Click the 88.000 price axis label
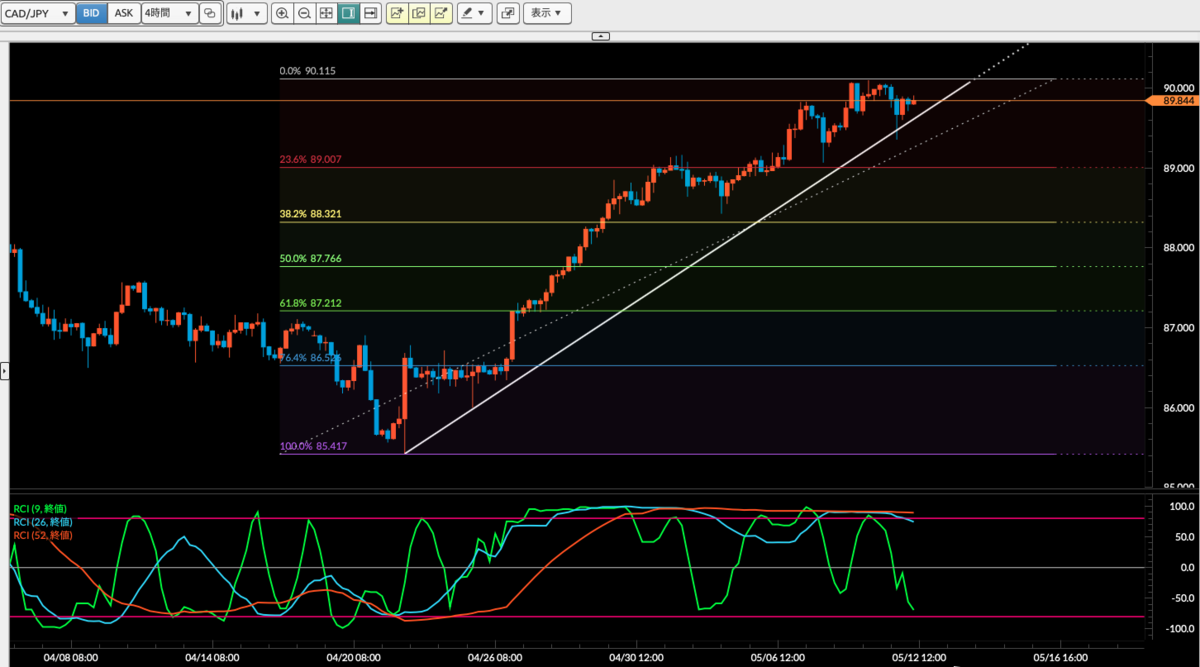Image resolution: width=1200 pixels, height=667 pixels. (1181, 248)
